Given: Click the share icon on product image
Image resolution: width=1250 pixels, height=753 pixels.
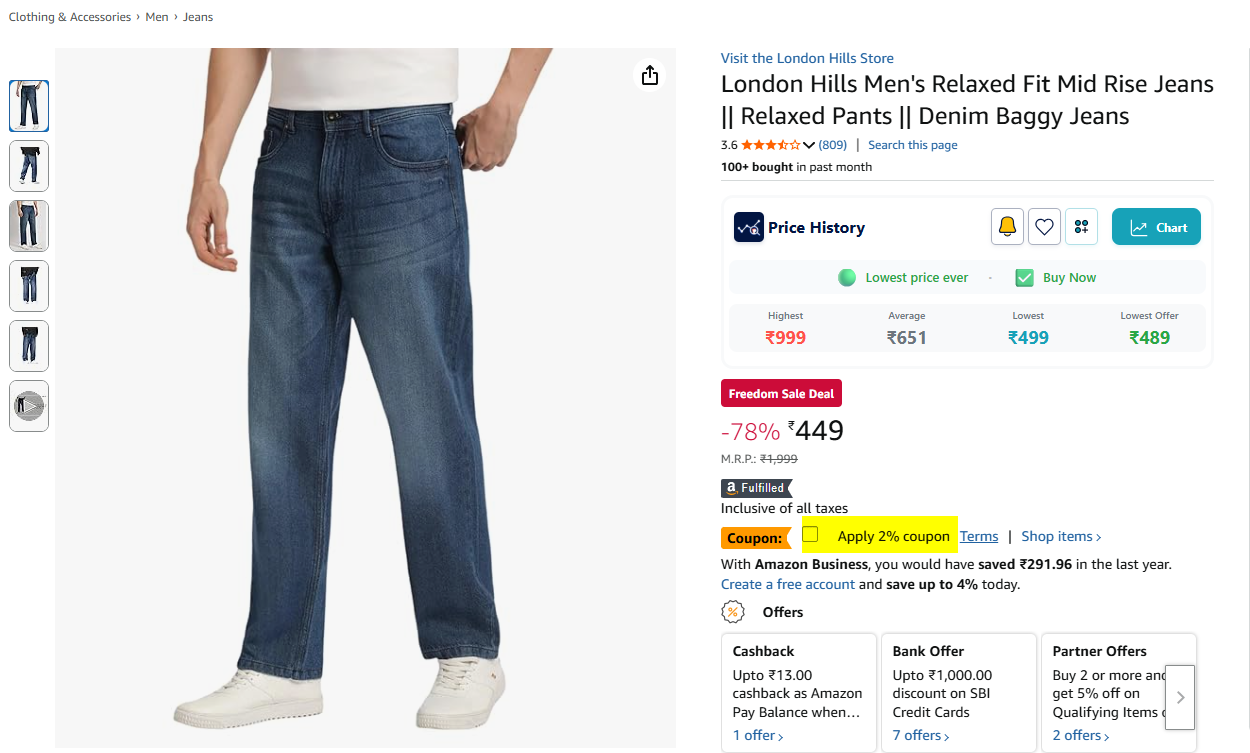Looking at the screenshot, I should coord(650,76).
